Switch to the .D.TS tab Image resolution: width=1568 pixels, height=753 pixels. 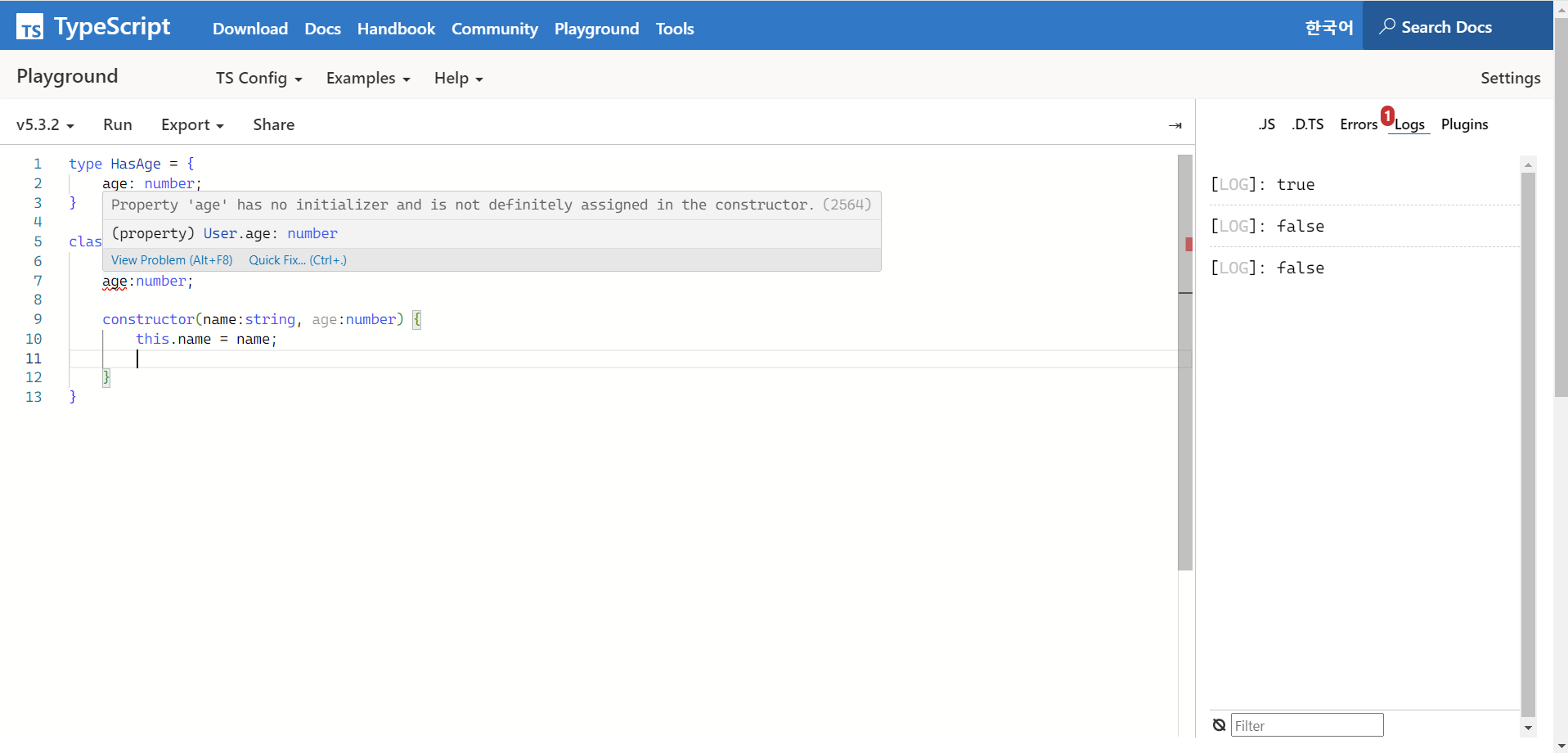[x=1307, y=124]
